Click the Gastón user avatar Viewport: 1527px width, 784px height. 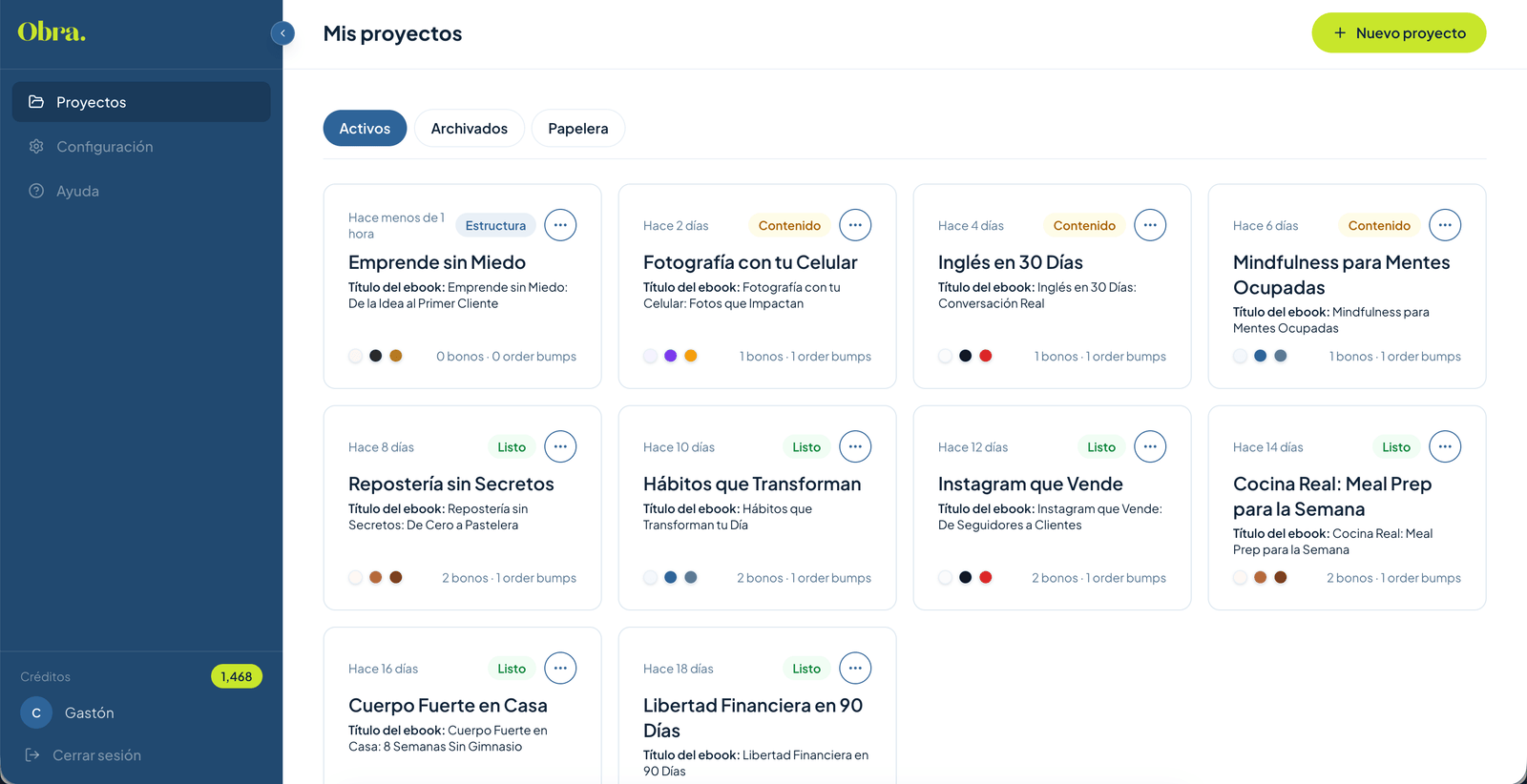36,712
